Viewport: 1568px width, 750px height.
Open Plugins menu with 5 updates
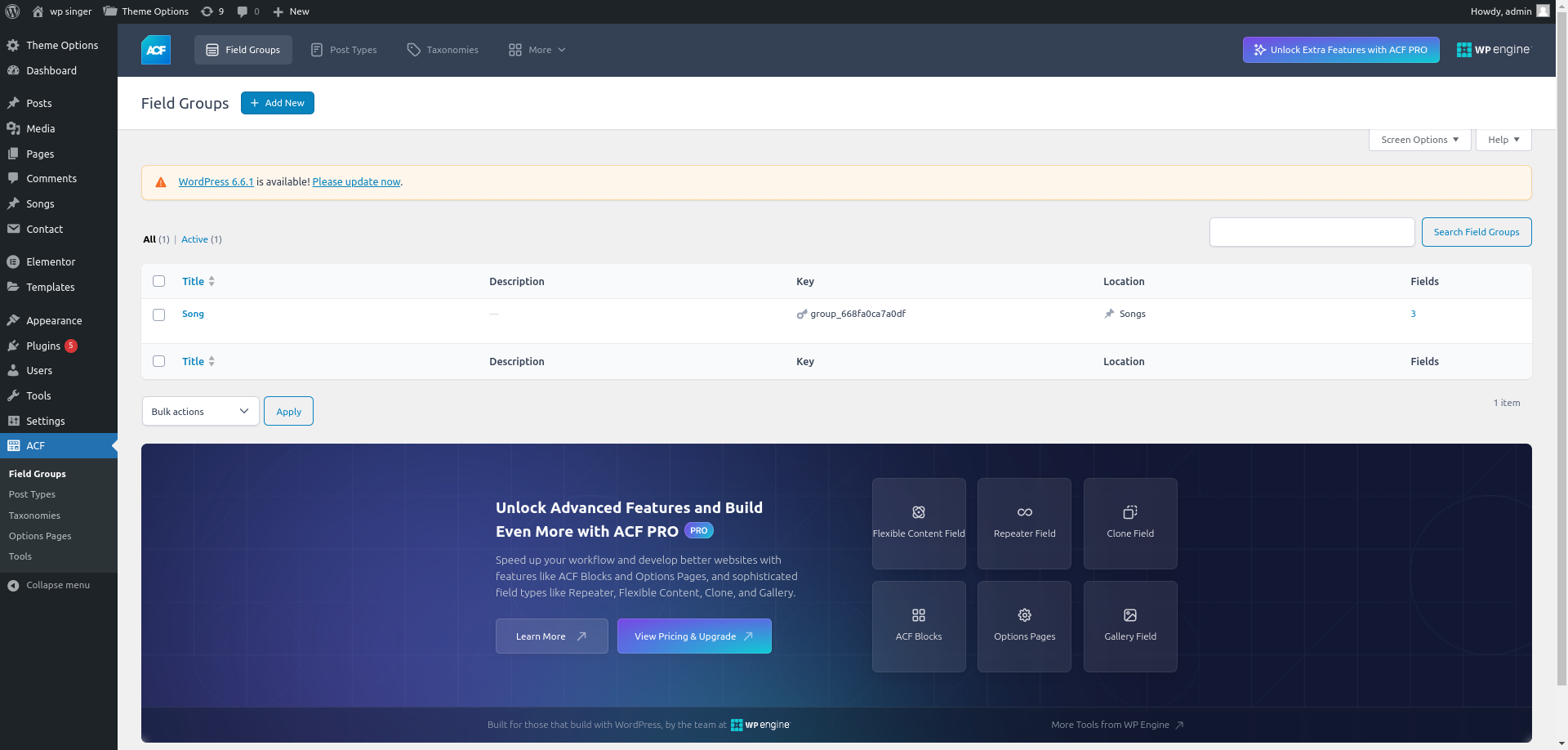pos(59,346)
